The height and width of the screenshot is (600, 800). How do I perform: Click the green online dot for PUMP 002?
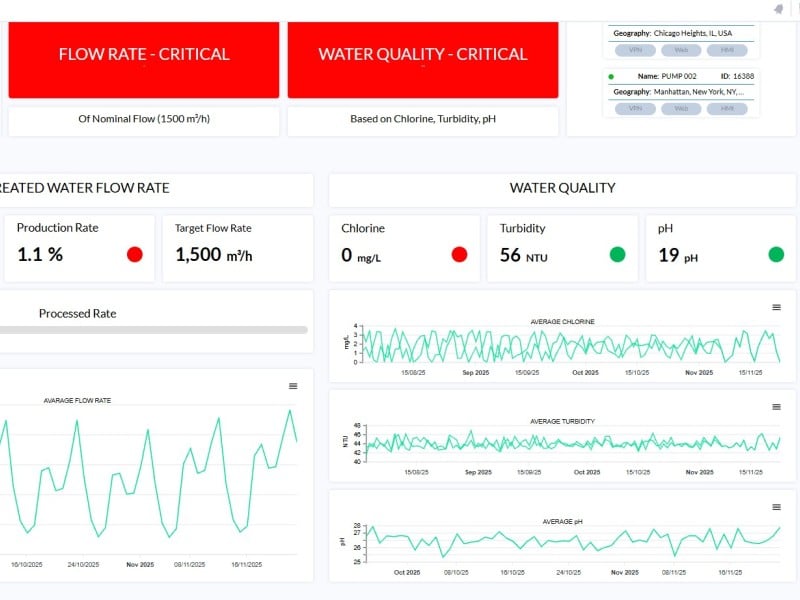tap(611, 76)
